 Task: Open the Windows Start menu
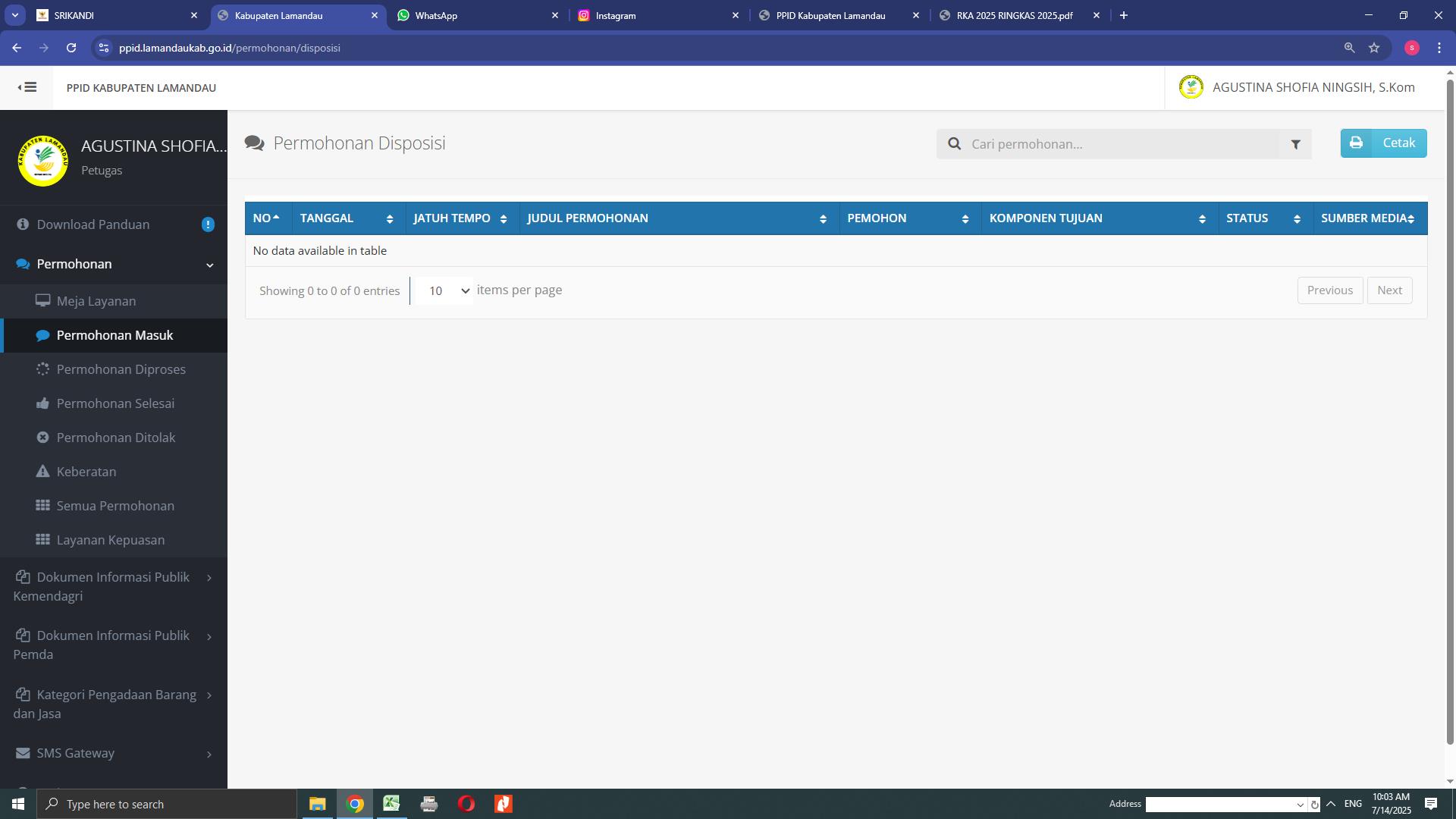coord(18,804)
